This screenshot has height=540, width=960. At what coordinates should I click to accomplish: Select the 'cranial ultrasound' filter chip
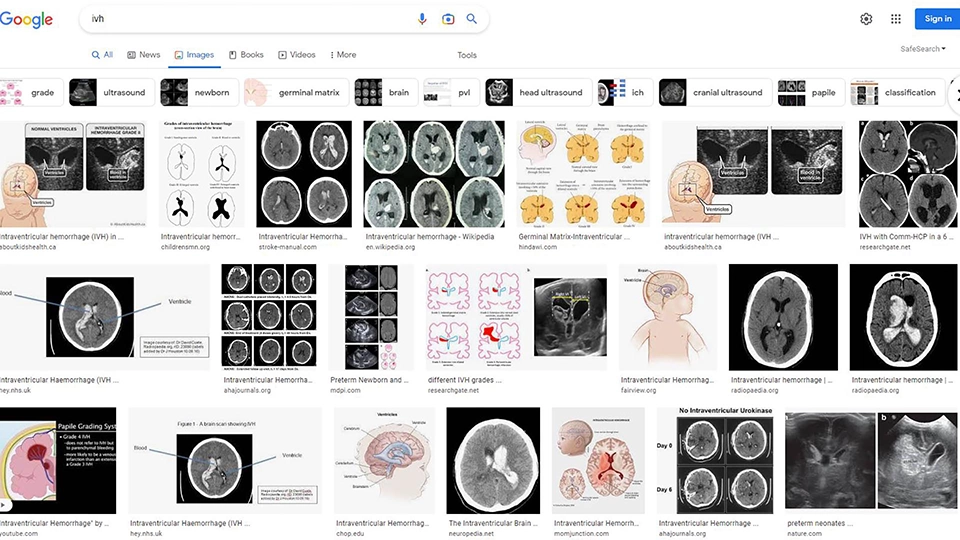tap(715, 92)
